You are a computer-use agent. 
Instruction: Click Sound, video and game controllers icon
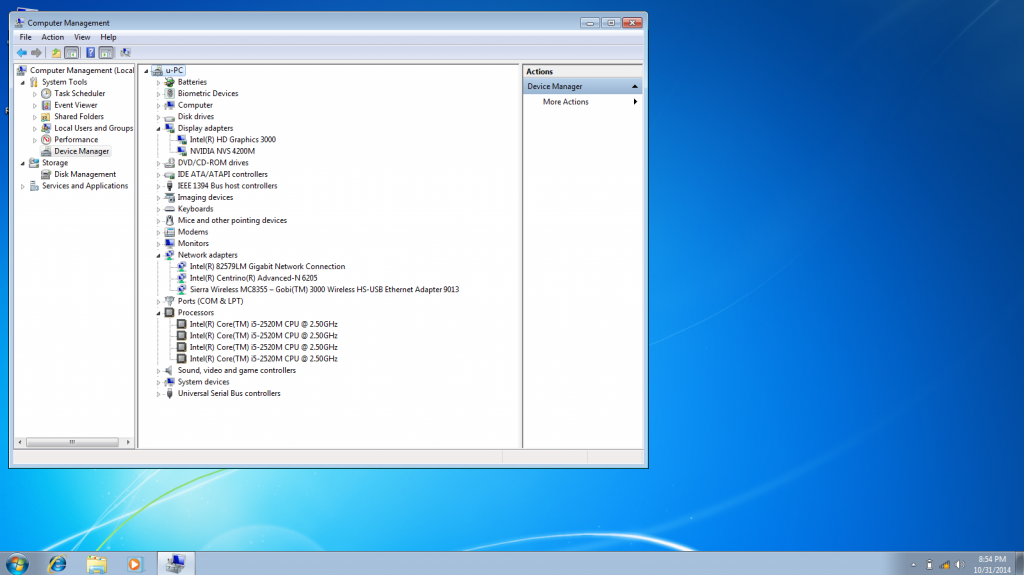point(170,370)
